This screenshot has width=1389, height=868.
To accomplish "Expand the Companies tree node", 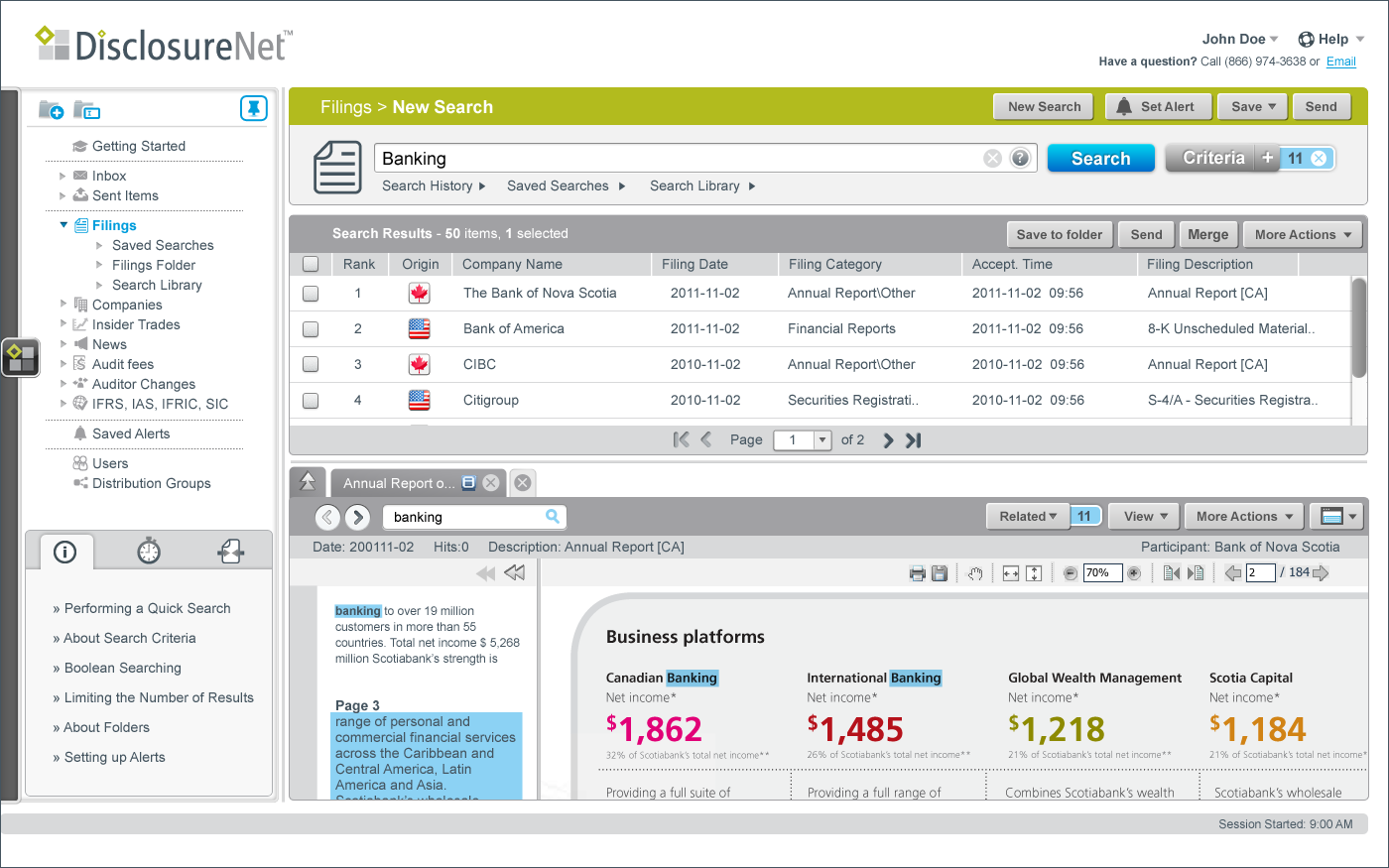I will 63,305.
